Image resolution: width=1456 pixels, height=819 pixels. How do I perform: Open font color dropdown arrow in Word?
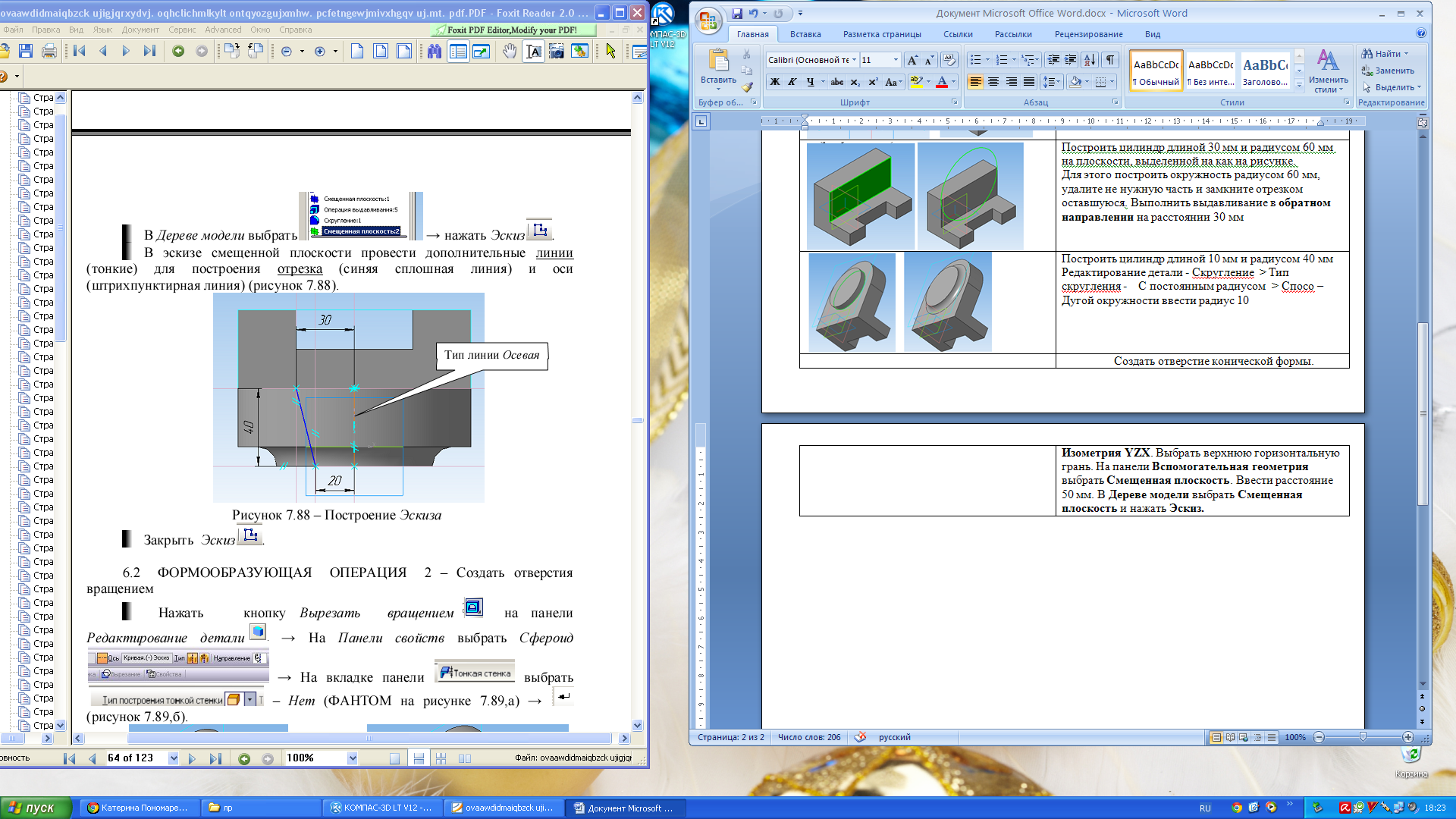(x=954, y=82)
